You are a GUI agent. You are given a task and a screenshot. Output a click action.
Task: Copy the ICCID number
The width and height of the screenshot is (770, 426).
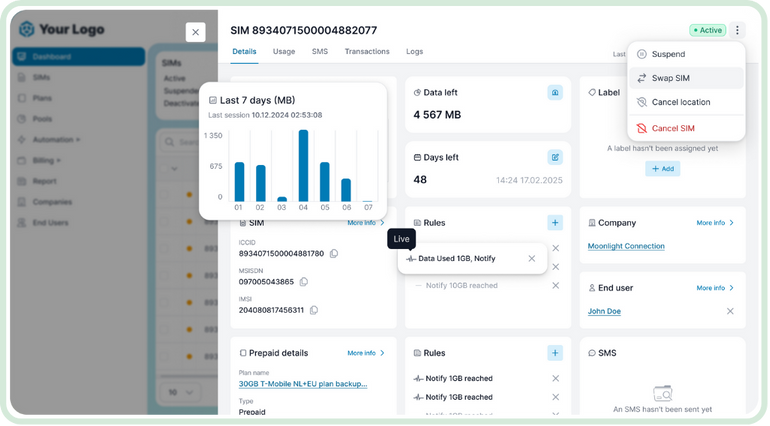click(334, 254)
